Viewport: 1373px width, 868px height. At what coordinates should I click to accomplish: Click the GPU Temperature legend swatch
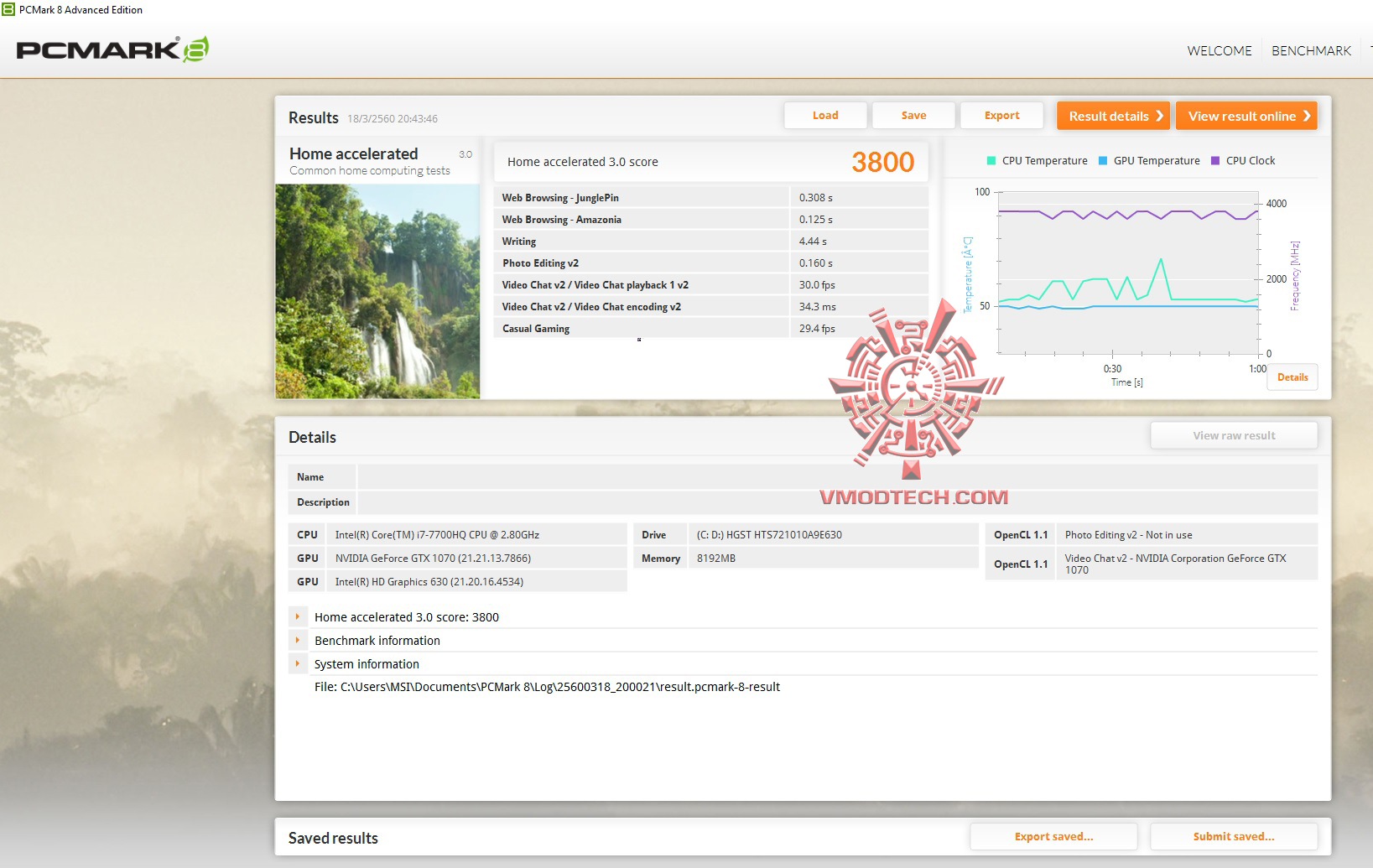(1103, 161)
